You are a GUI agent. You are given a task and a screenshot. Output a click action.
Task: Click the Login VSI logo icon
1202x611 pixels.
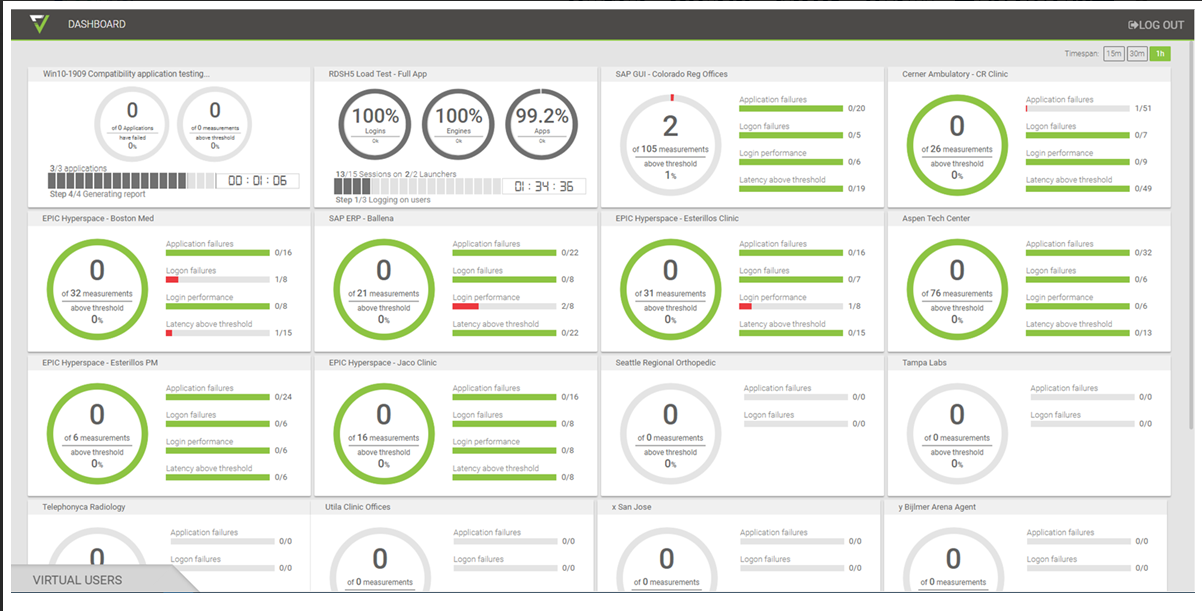39,24
